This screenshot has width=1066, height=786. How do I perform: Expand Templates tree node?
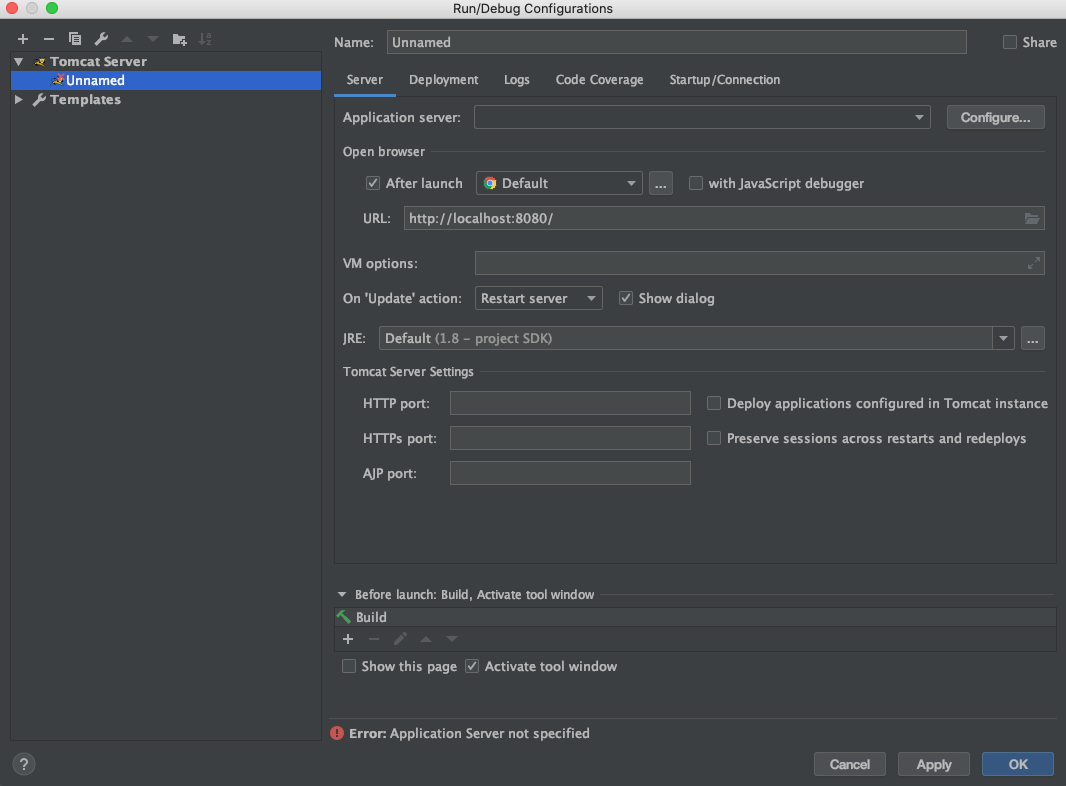(x=19, y=100)
